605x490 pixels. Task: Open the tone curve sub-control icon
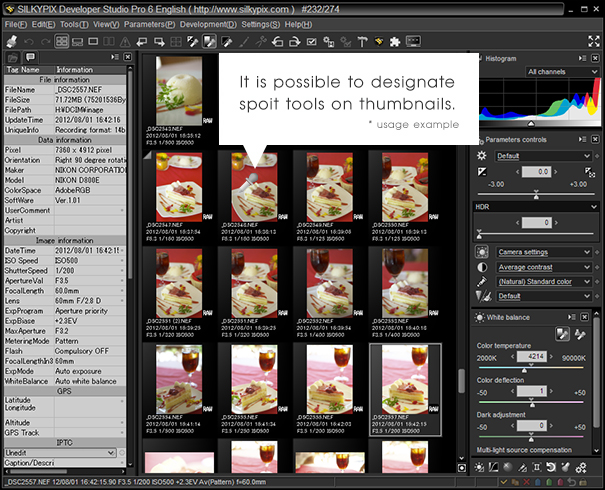(493, 468)
